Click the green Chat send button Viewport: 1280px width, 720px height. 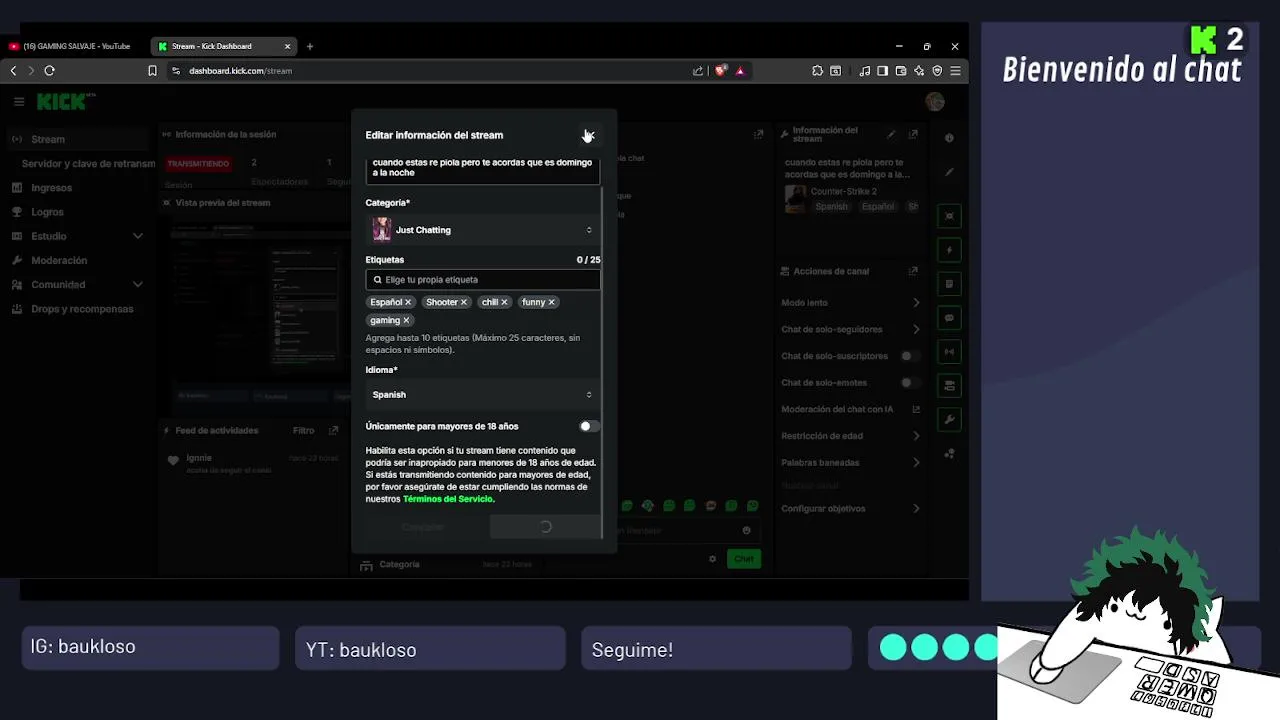tap(744, 558)
